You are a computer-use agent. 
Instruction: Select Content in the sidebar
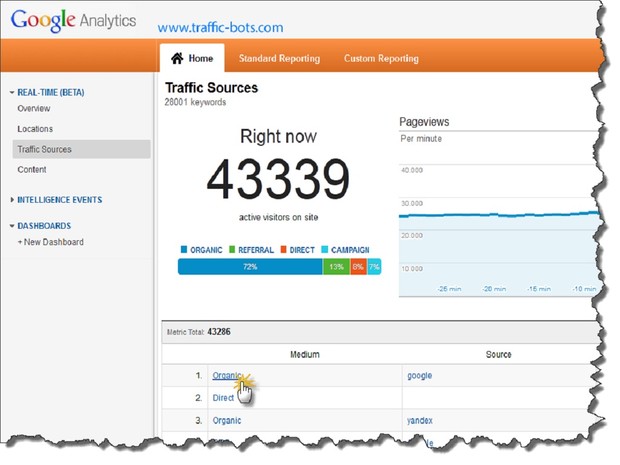(x=32, y=170)
